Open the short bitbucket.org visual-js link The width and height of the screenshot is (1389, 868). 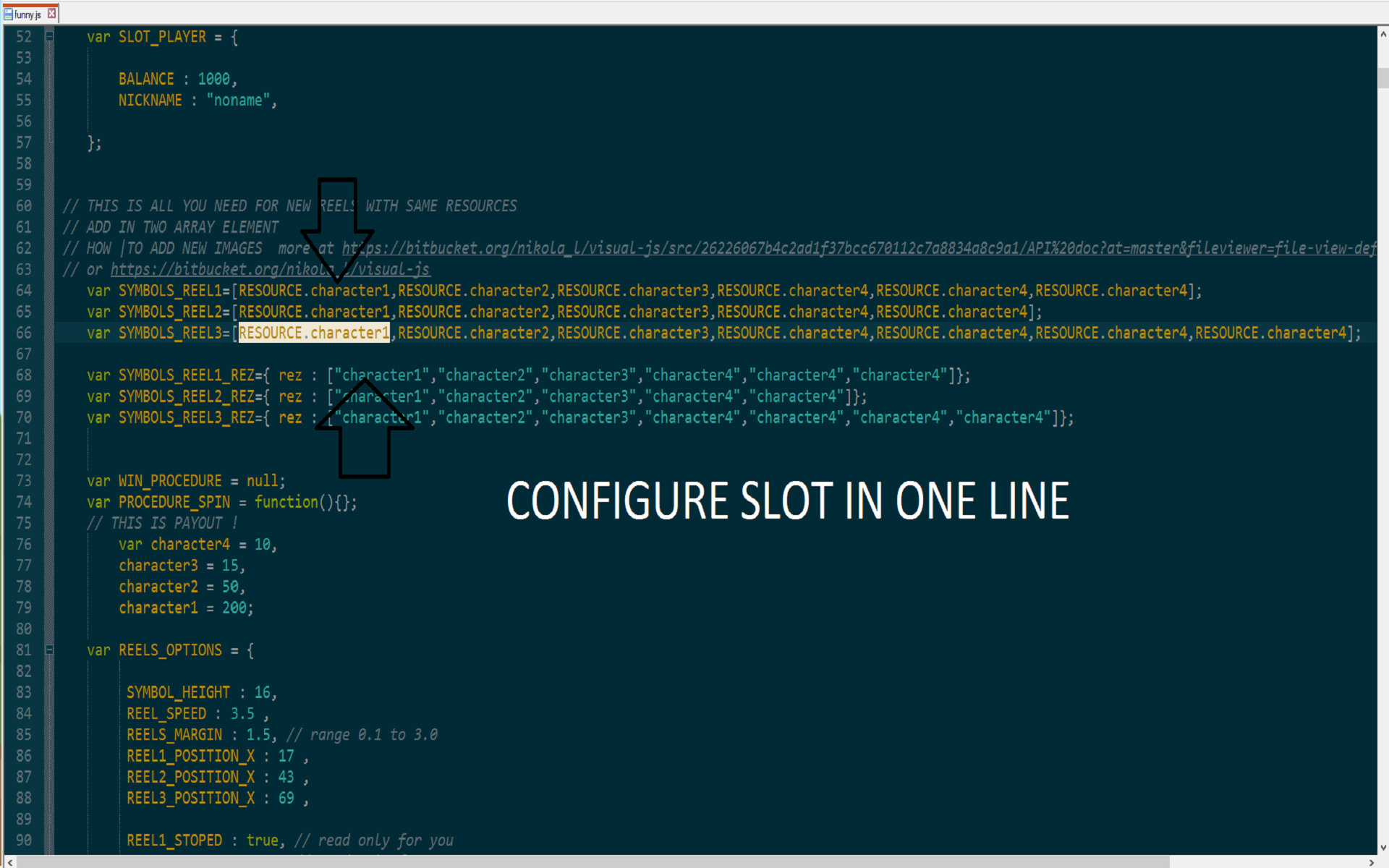271,269
